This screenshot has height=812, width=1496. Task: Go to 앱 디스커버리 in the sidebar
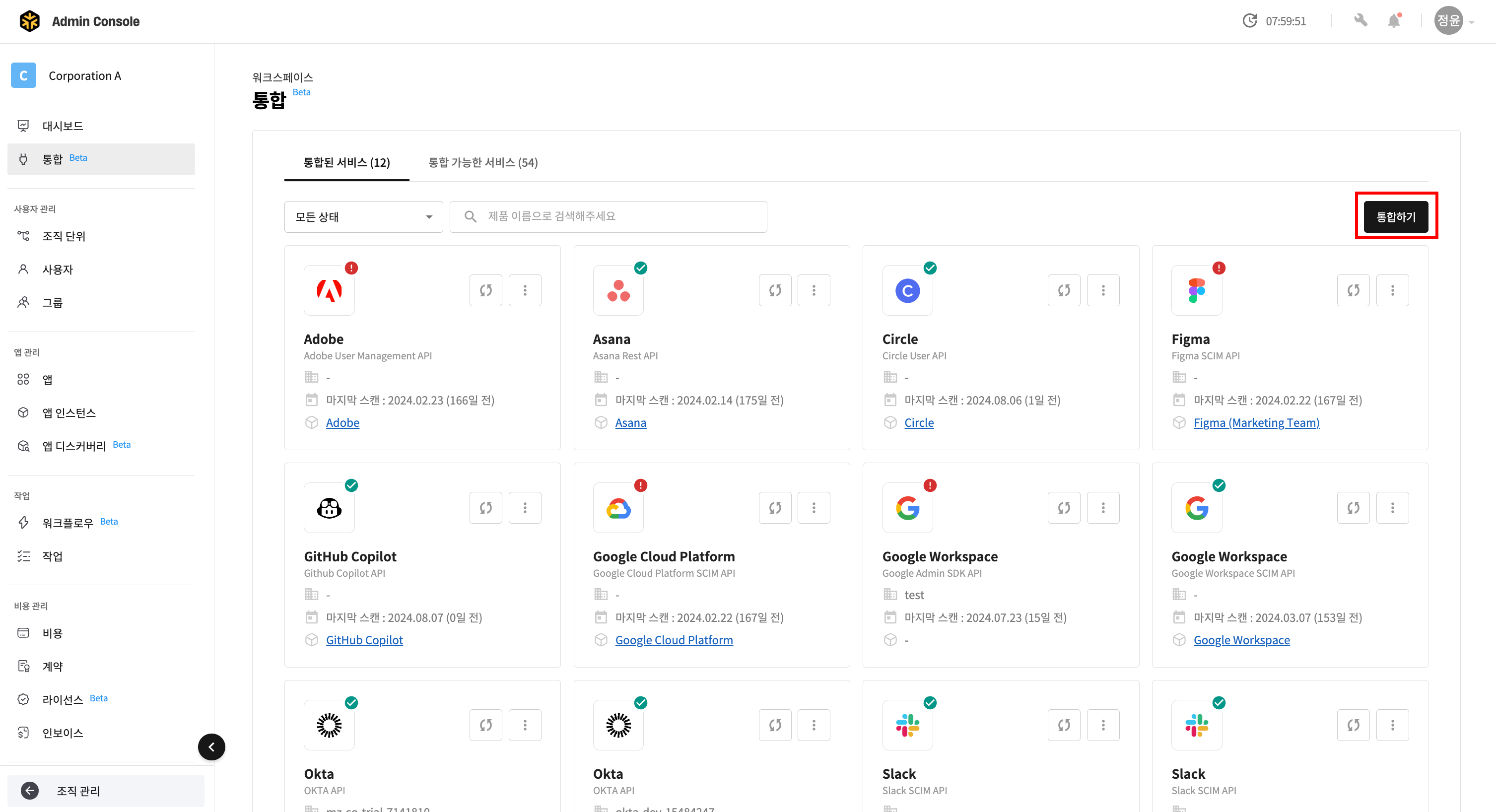pyautogui.click(x=74, y=446)
